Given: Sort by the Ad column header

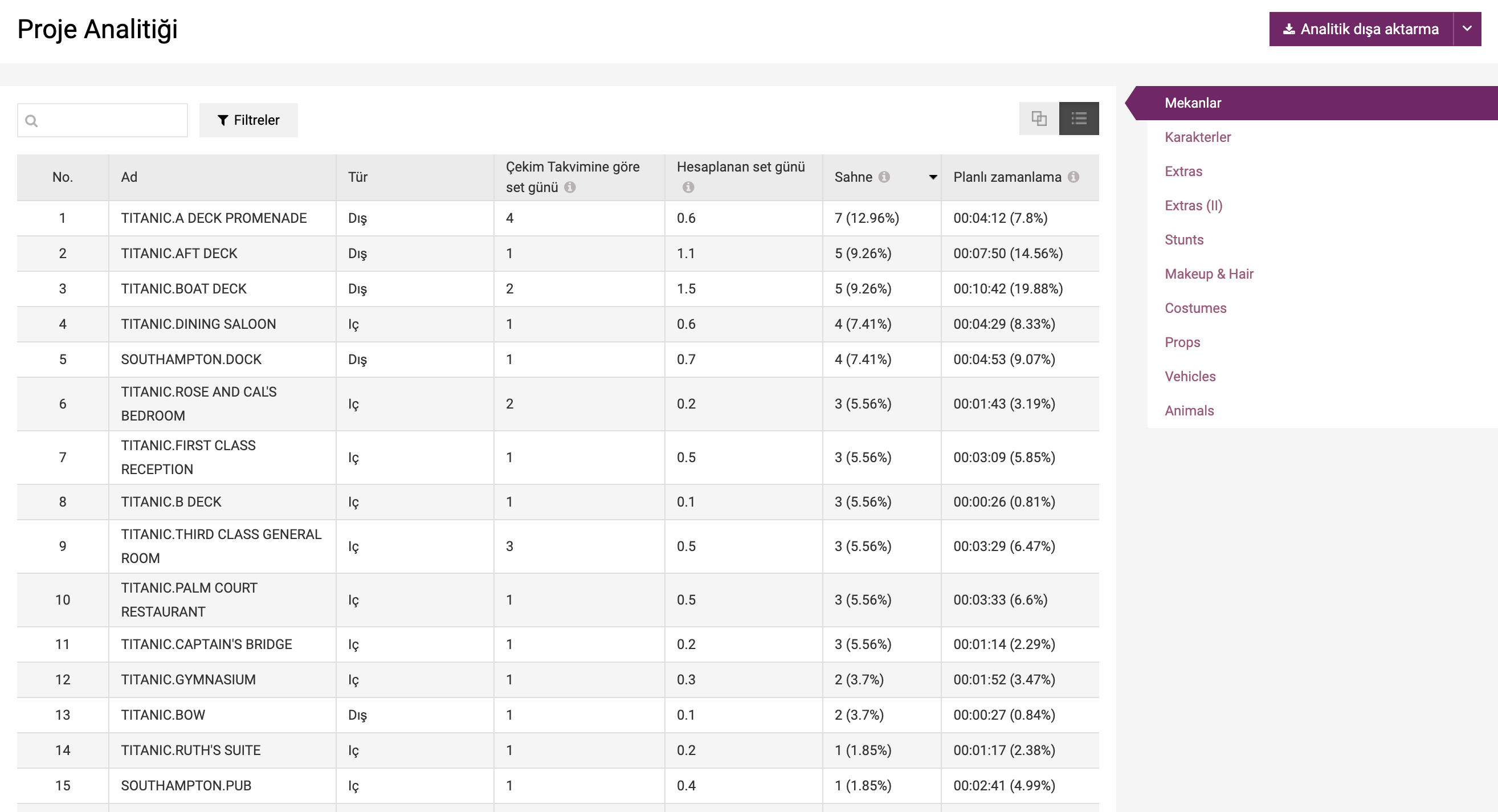Looking at the screenshot, I should 129,177.
